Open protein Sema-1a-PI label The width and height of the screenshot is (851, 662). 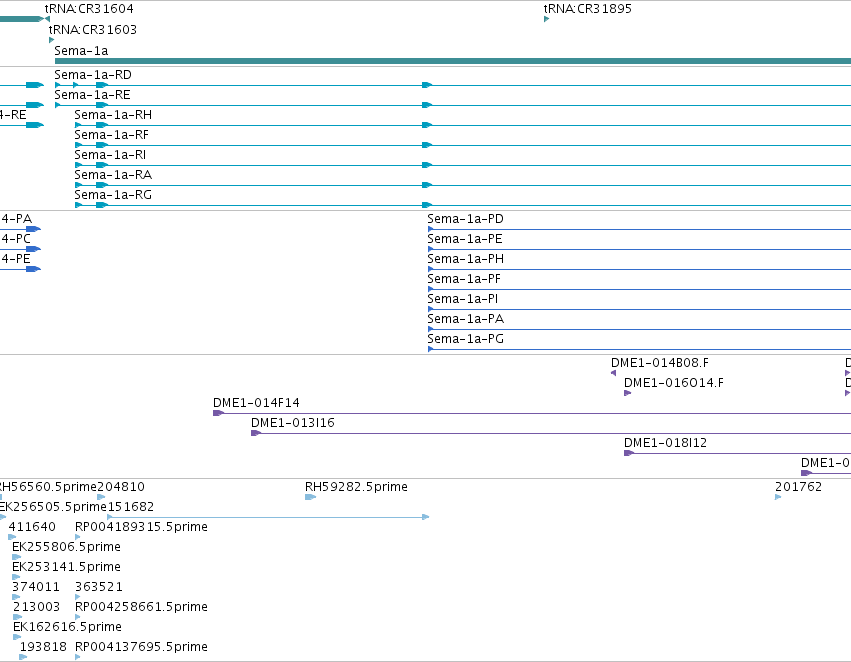(463, 300)
